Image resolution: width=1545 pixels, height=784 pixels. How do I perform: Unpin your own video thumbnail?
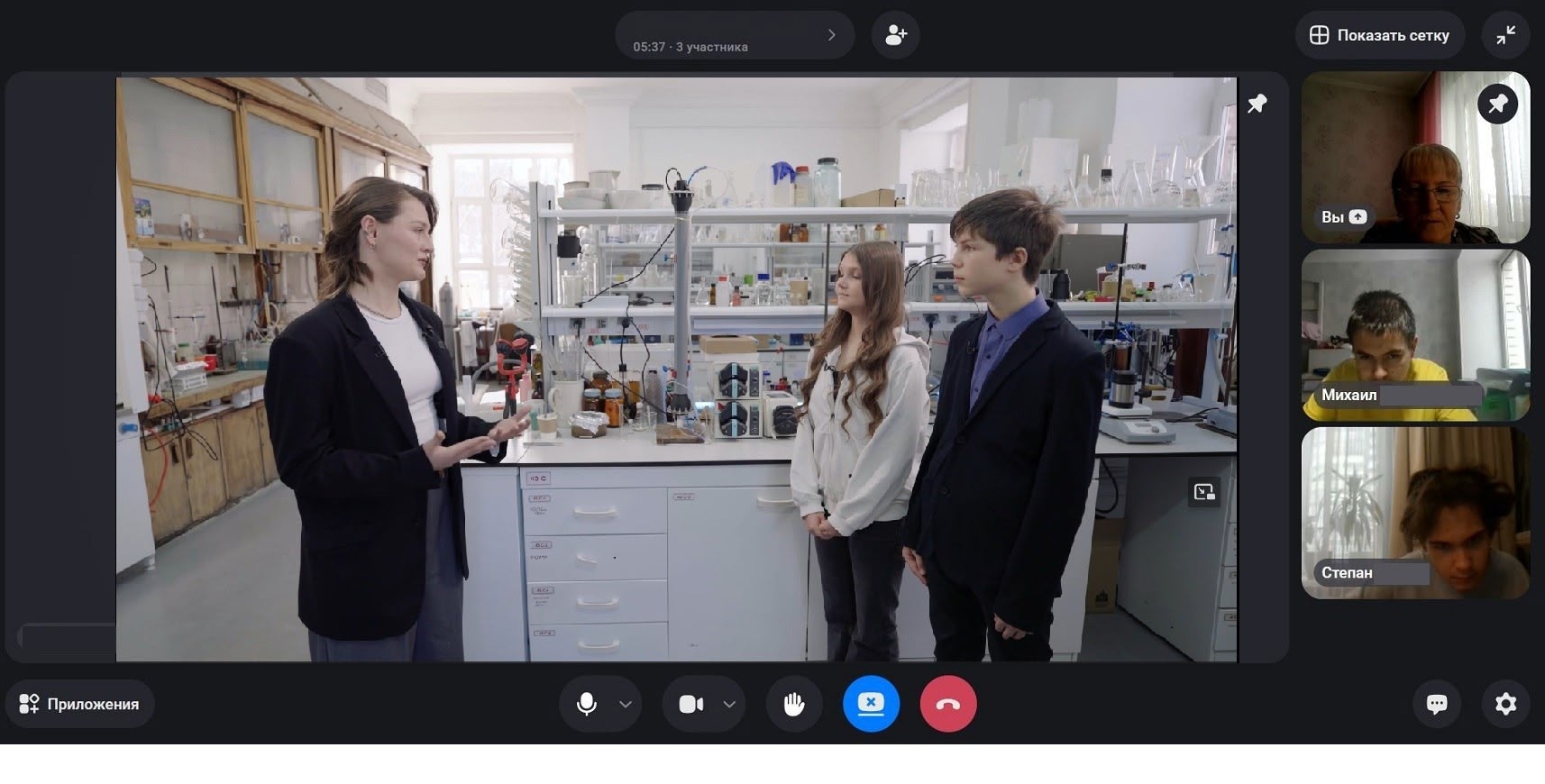(x=1497, y=105)
